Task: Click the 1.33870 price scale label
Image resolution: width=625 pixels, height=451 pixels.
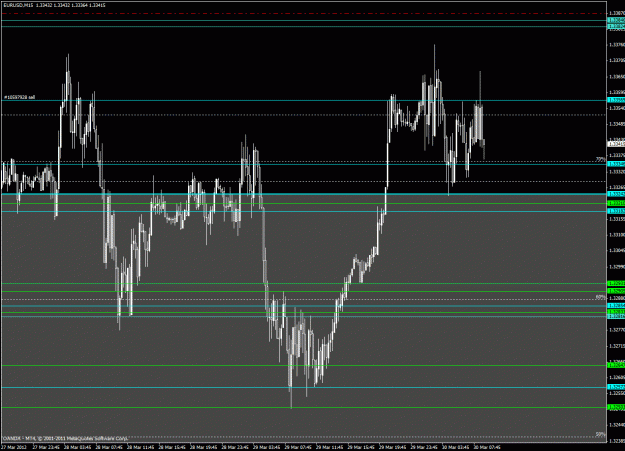Action: coord(616,13)
